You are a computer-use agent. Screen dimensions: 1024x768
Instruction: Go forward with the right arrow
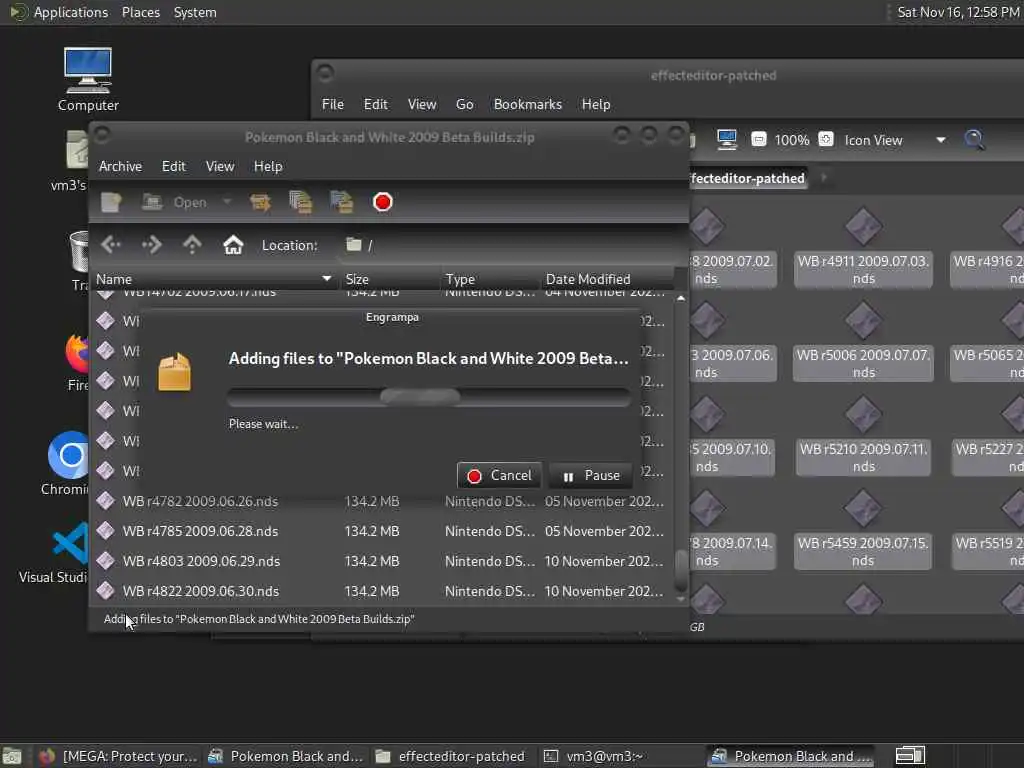point(152,245)
